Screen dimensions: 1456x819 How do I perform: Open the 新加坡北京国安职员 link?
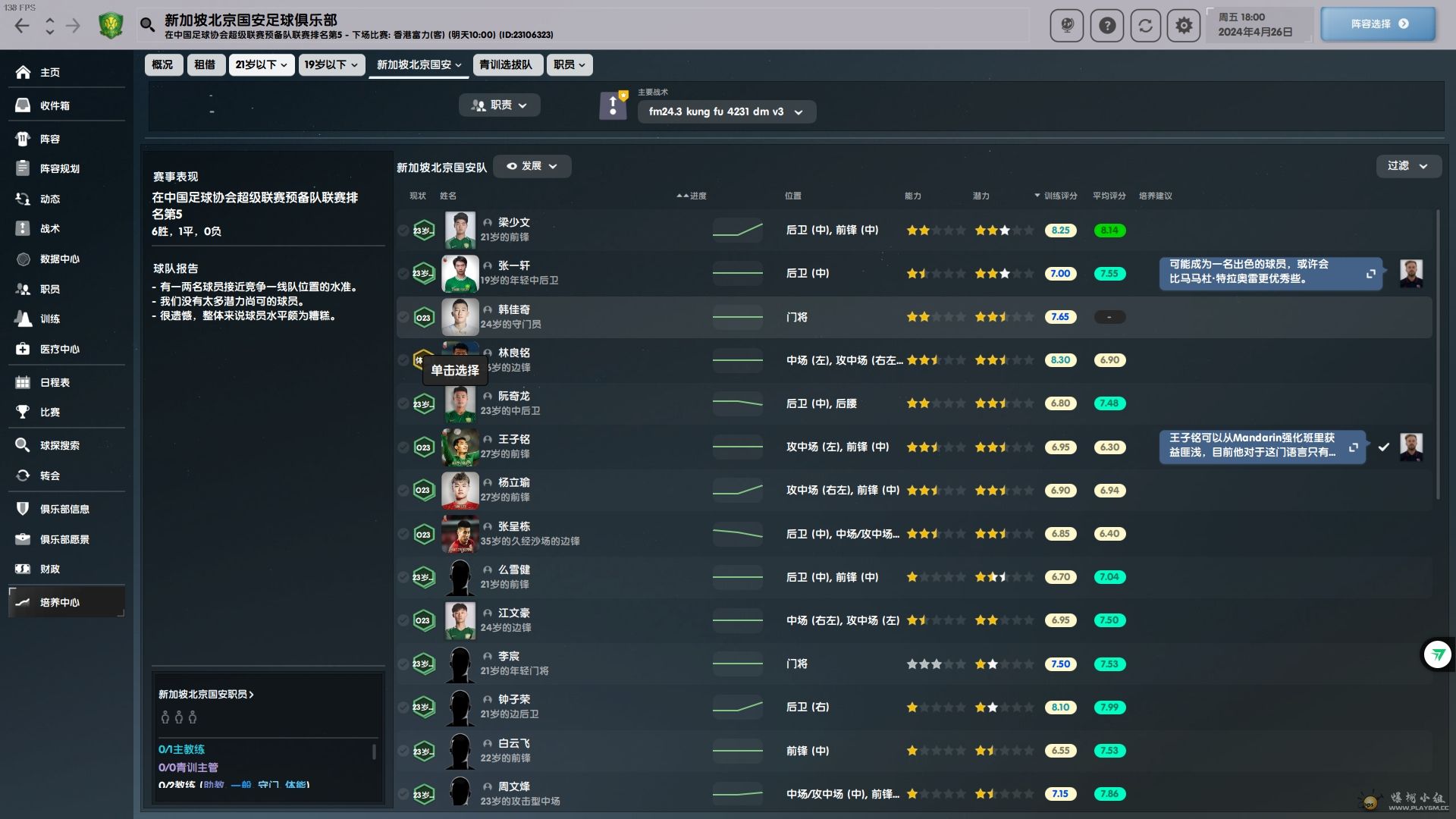pyautogui.click(x=206, y=694)
